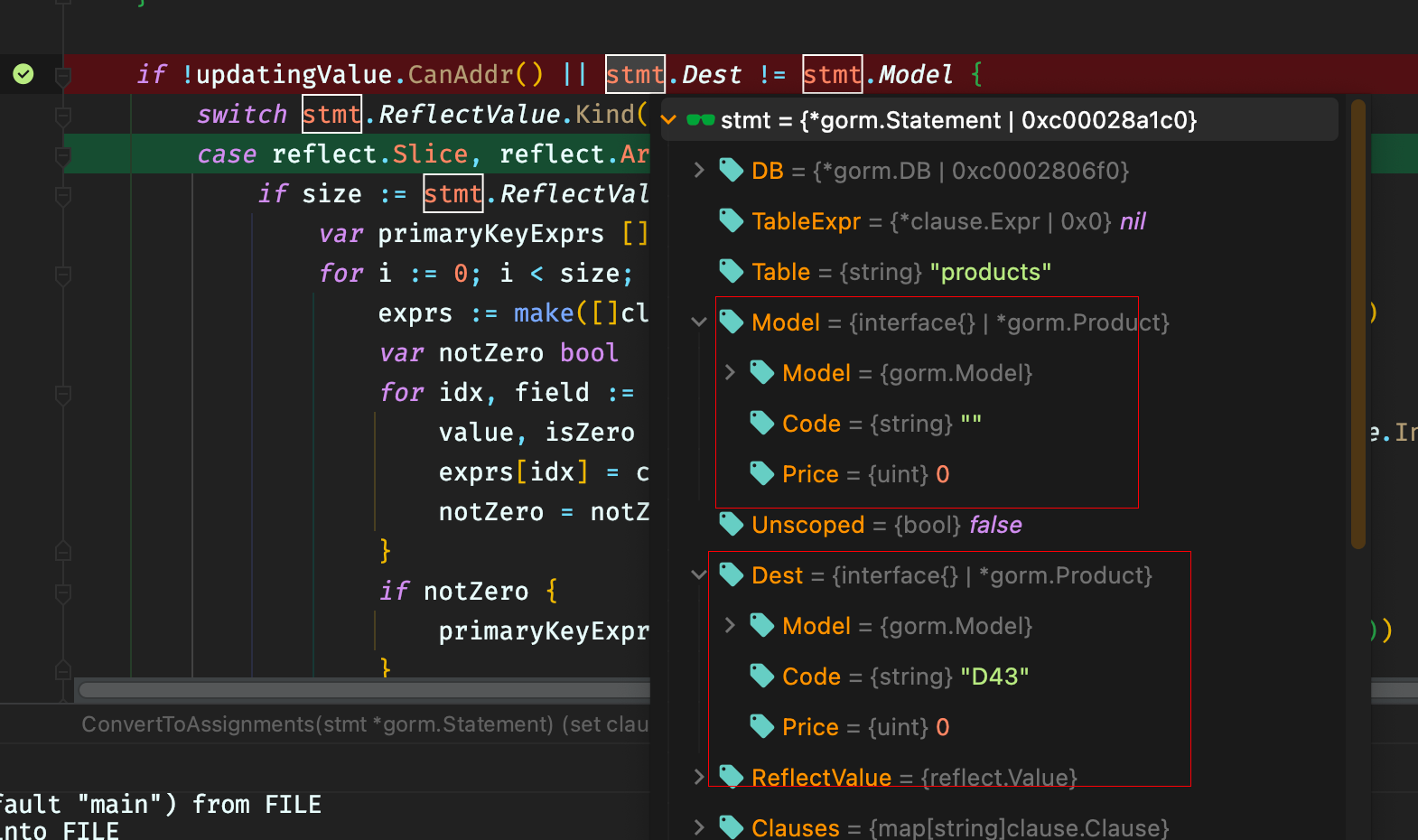Toggle code fold on the switch line
This screenshot has height=840, width=1418.
coord(63,116)
